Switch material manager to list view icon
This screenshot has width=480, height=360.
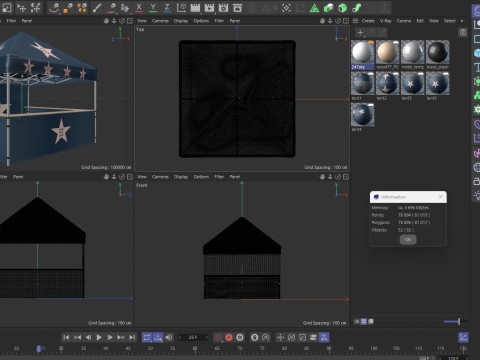pos(356,321)
